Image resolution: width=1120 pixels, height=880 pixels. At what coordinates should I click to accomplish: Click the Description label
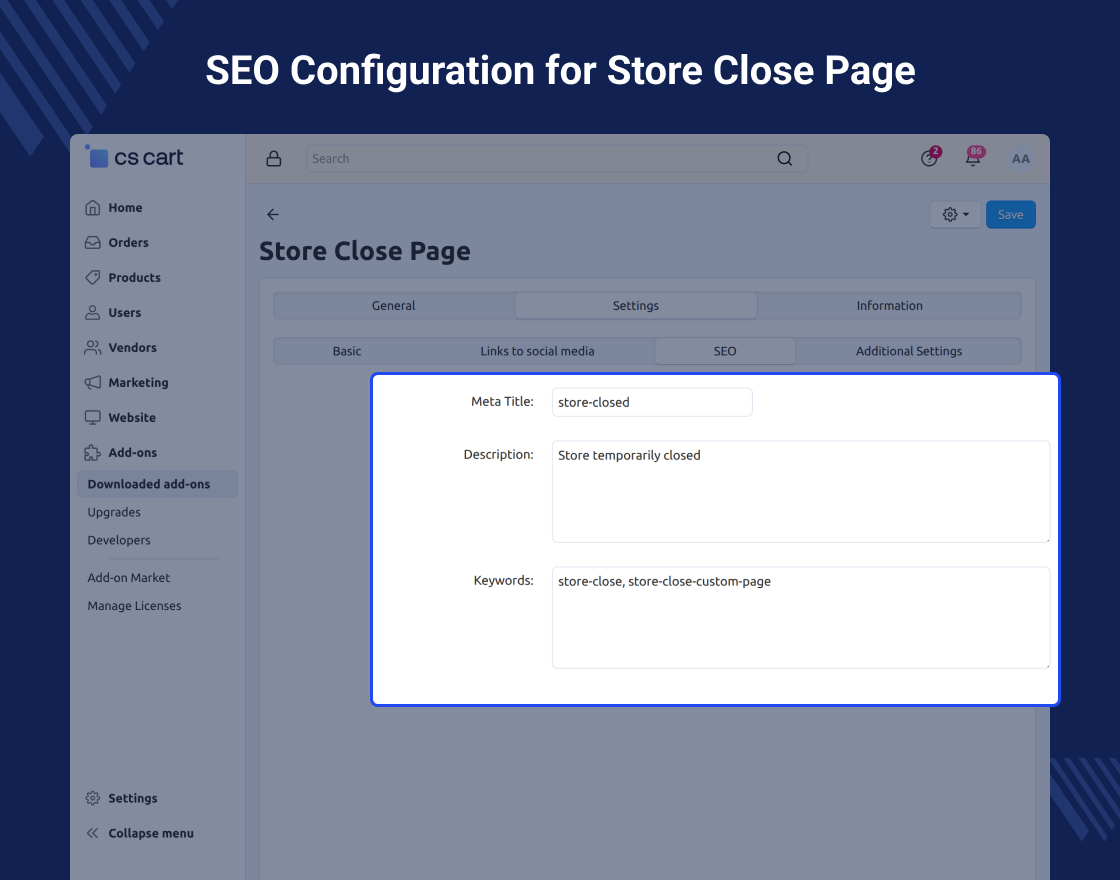point(499,454)
